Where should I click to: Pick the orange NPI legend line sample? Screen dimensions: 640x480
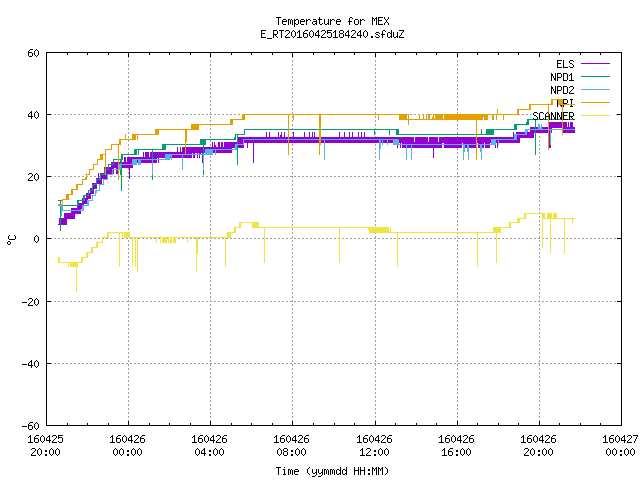[595, 102]
